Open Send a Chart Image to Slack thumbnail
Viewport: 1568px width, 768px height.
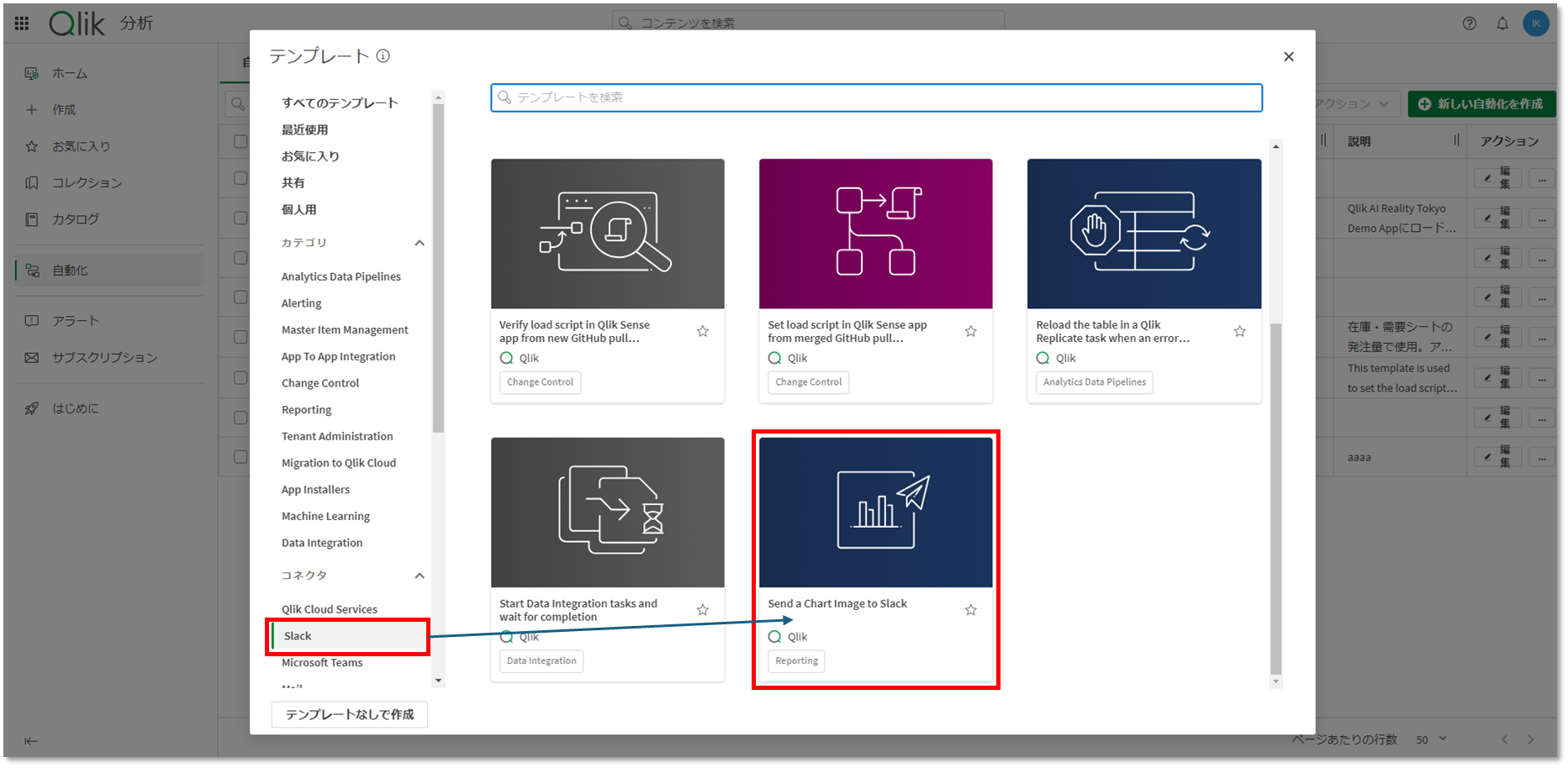coord(875,512)
